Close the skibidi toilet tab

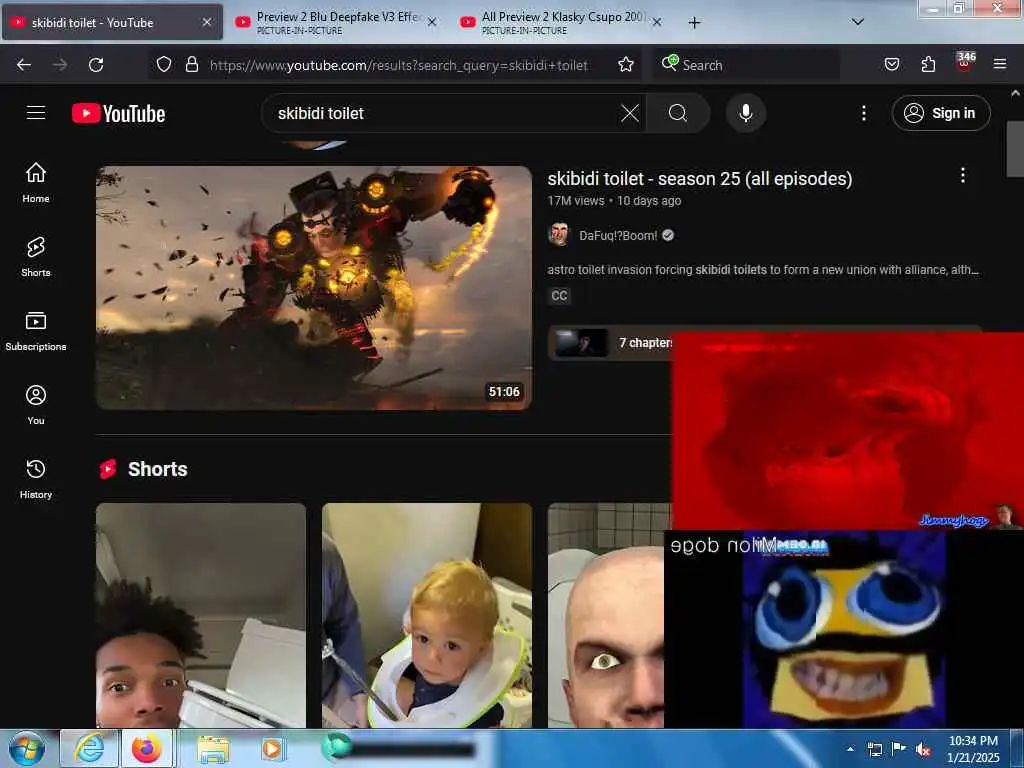[206, 22]
